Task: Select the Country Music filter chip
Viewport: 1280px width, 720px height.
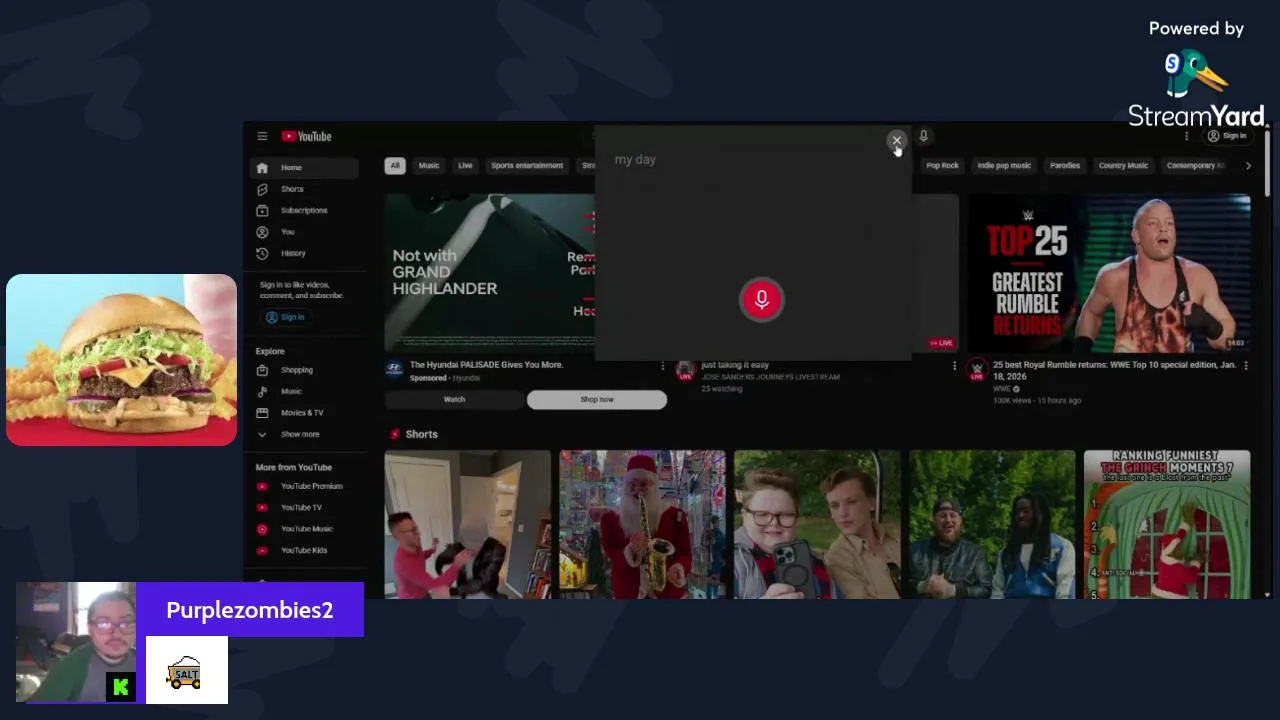Action: click(x=1123, y=166)
